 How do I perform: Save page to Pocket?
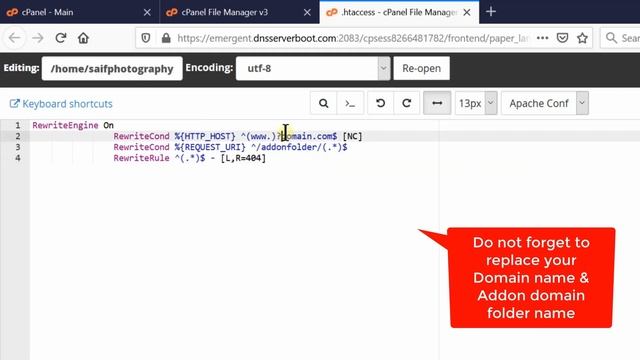562,38
